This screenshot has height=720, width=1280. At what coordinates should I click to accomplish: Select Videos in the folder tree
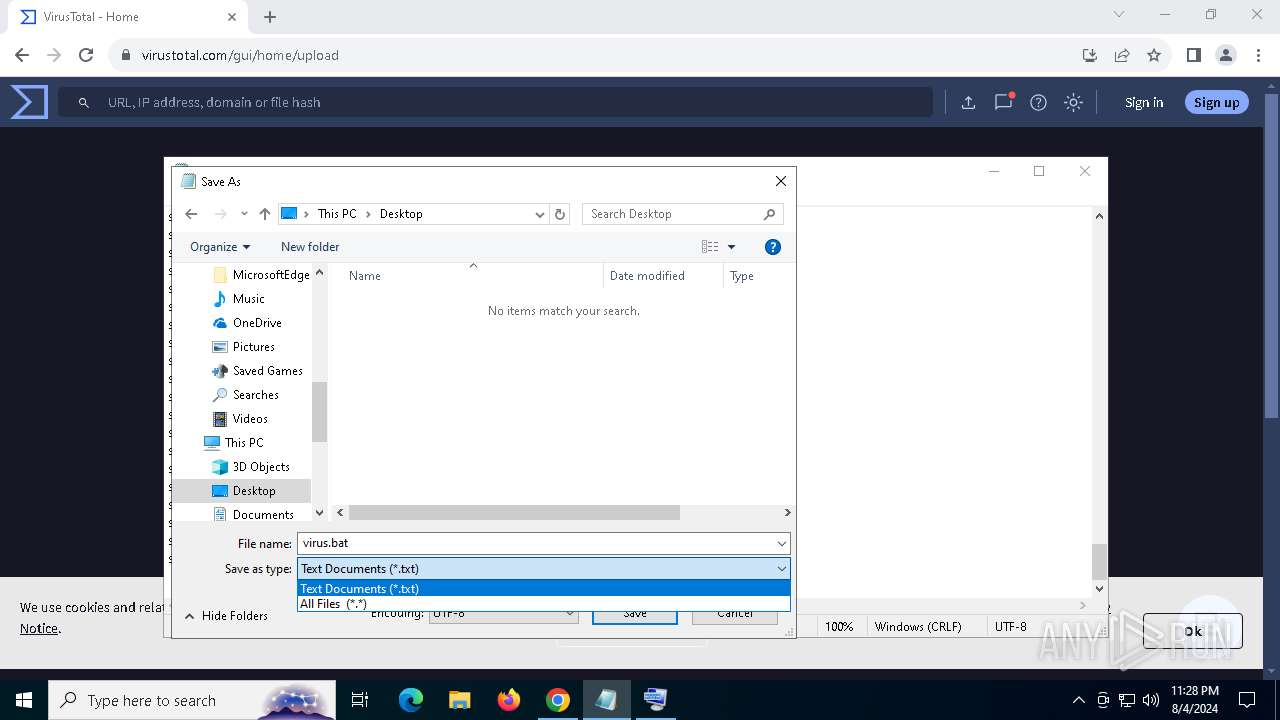[250, 419]
